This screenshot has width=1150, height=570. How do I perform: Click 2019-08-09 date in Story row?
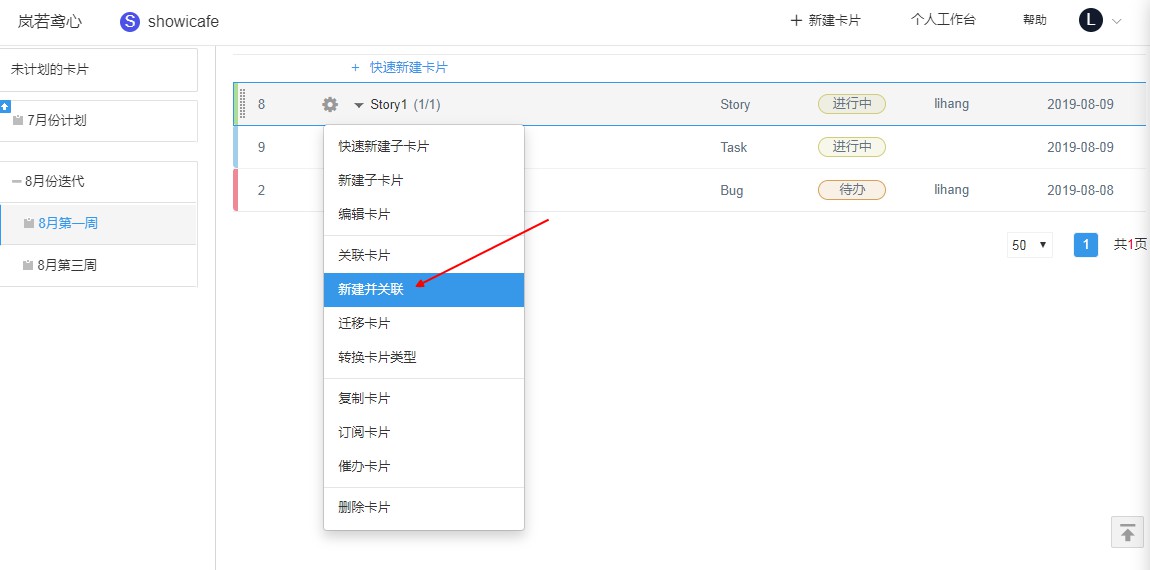click(1080, 104)
